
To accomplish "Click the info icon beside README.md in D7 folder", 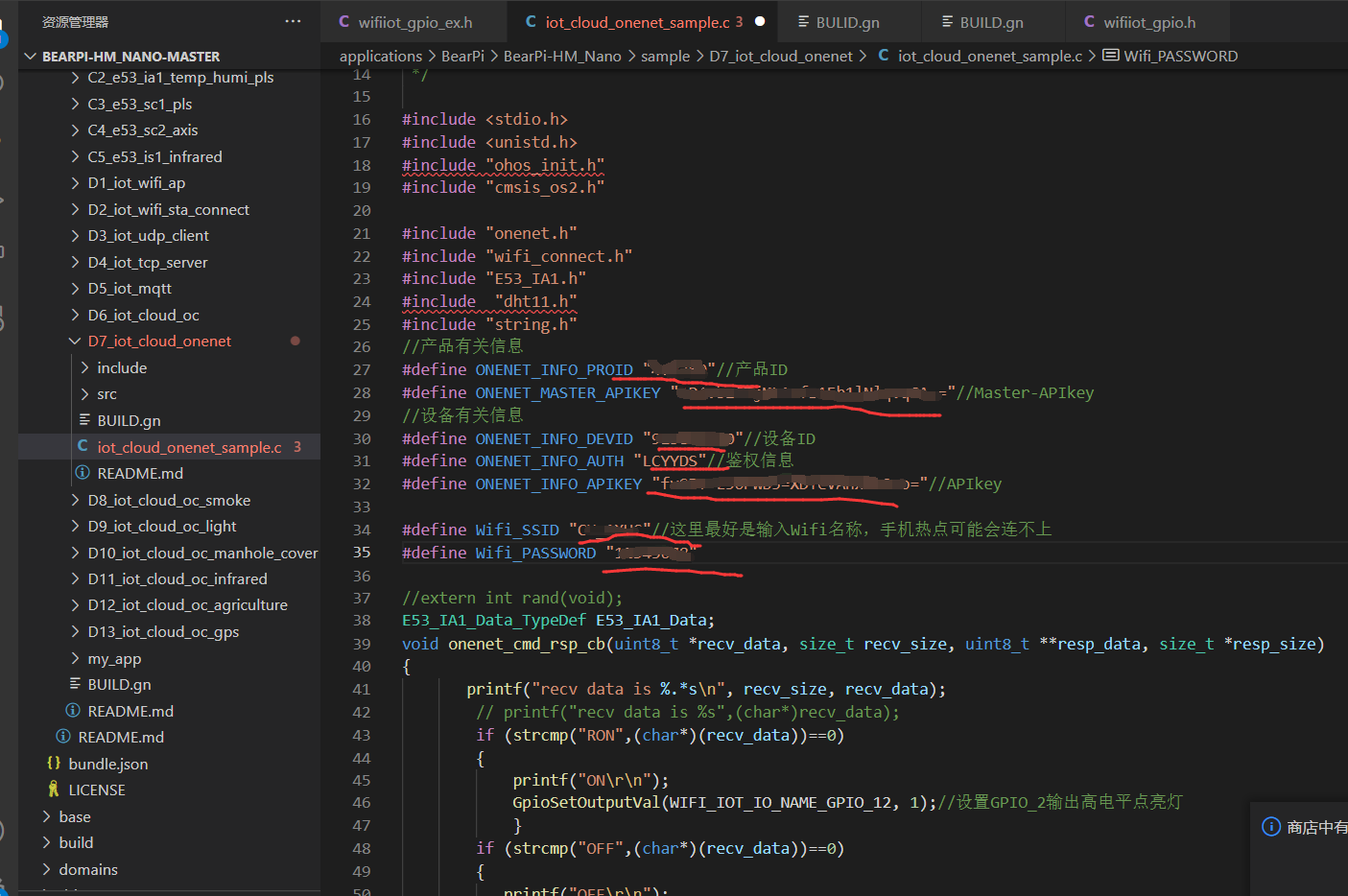I will 83,473.
